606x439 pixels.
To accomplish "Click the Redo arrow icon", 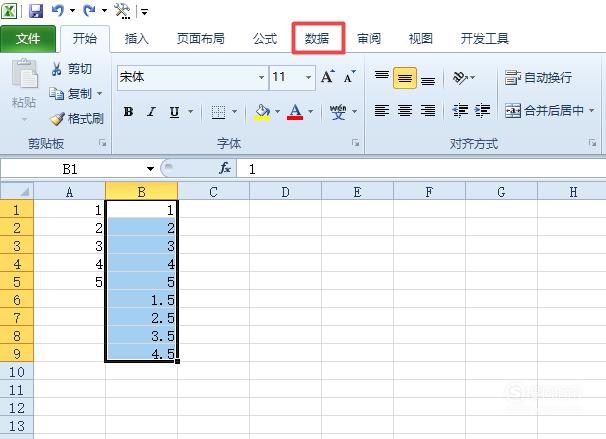I will point(89,11).
